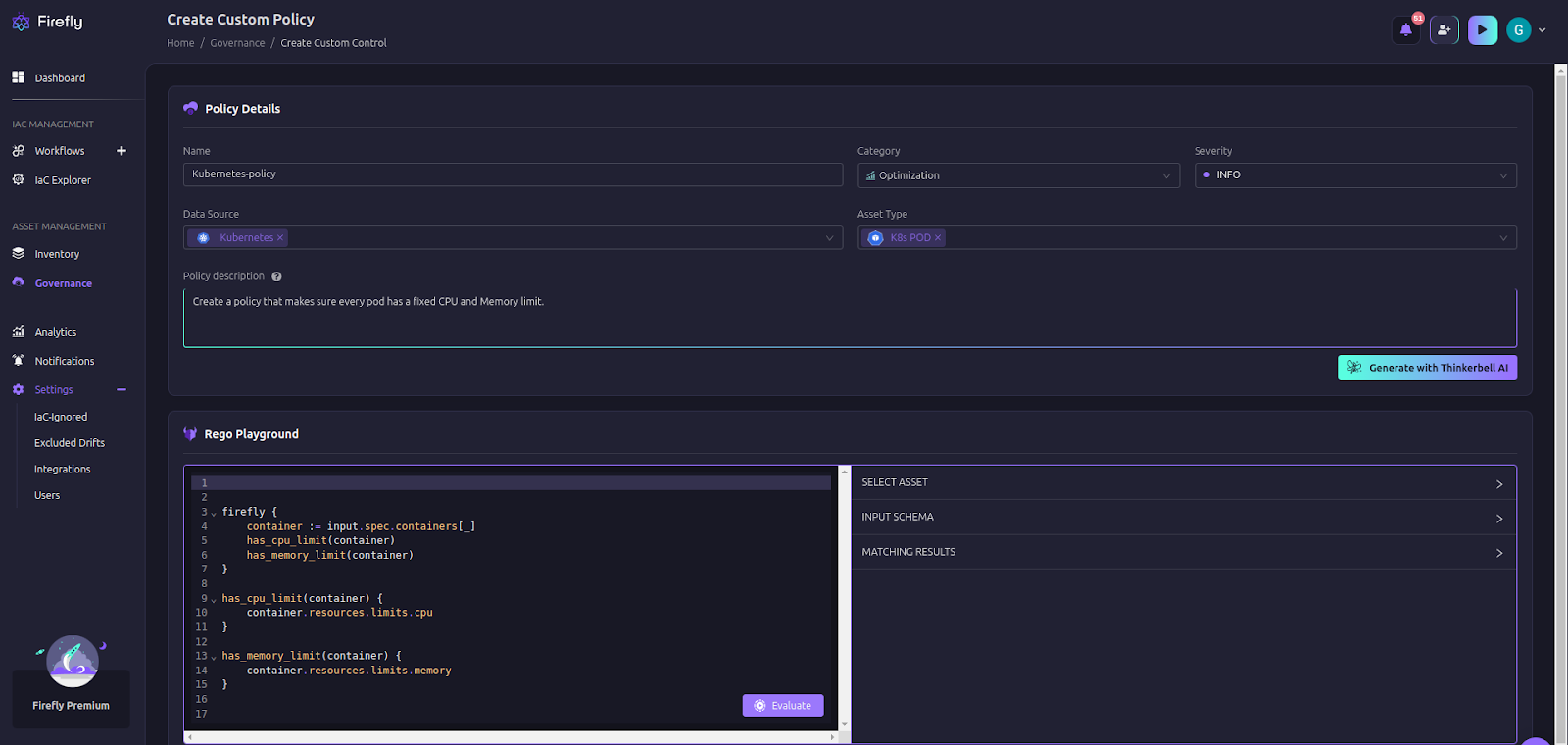Screen dimensions: 1568x745
Task: Click the Dashboard grid icon
Action: (18, 77)
